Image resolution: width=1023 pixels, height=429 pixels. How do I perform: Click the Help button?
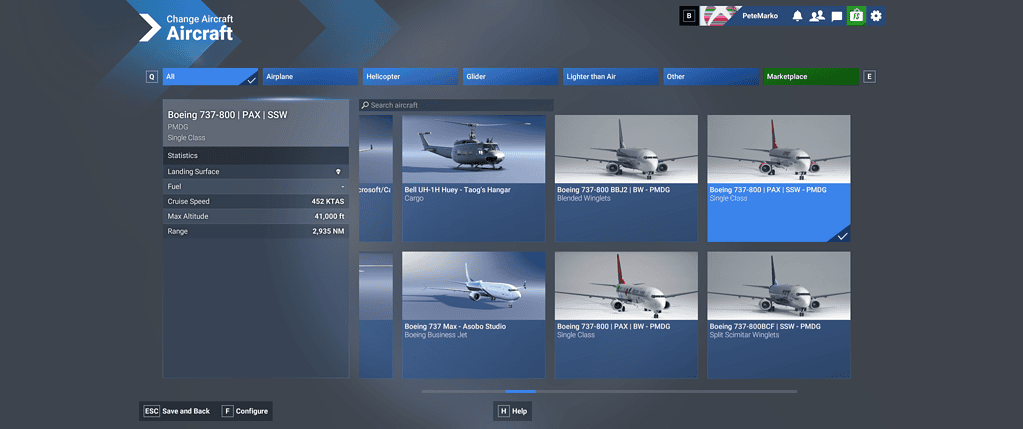click(x=513, y=411)
